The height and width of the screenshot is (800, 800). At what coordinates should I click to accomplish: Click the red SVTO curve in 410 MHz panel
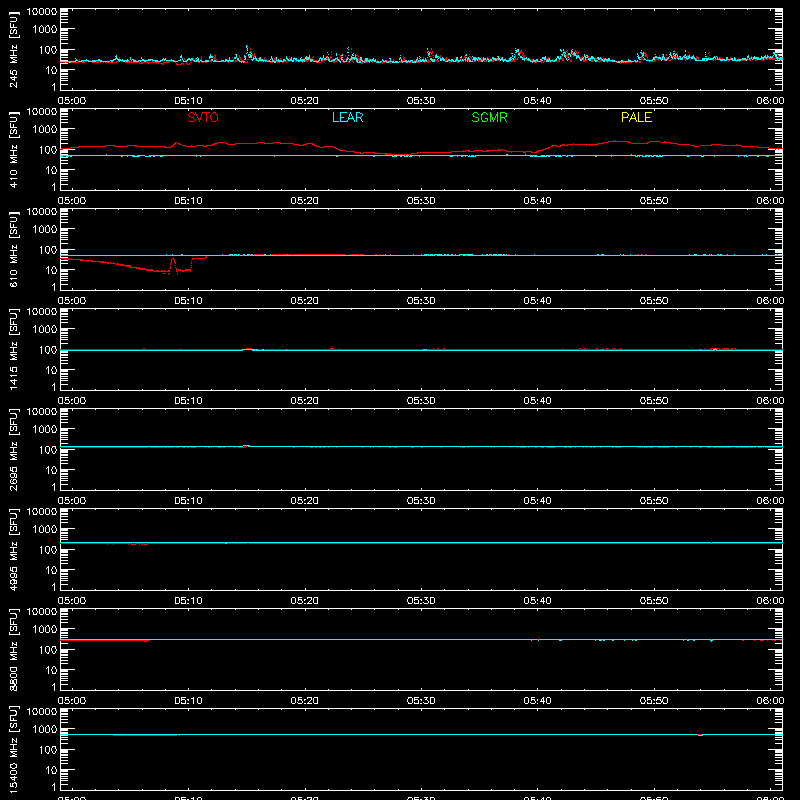(421, 147)
